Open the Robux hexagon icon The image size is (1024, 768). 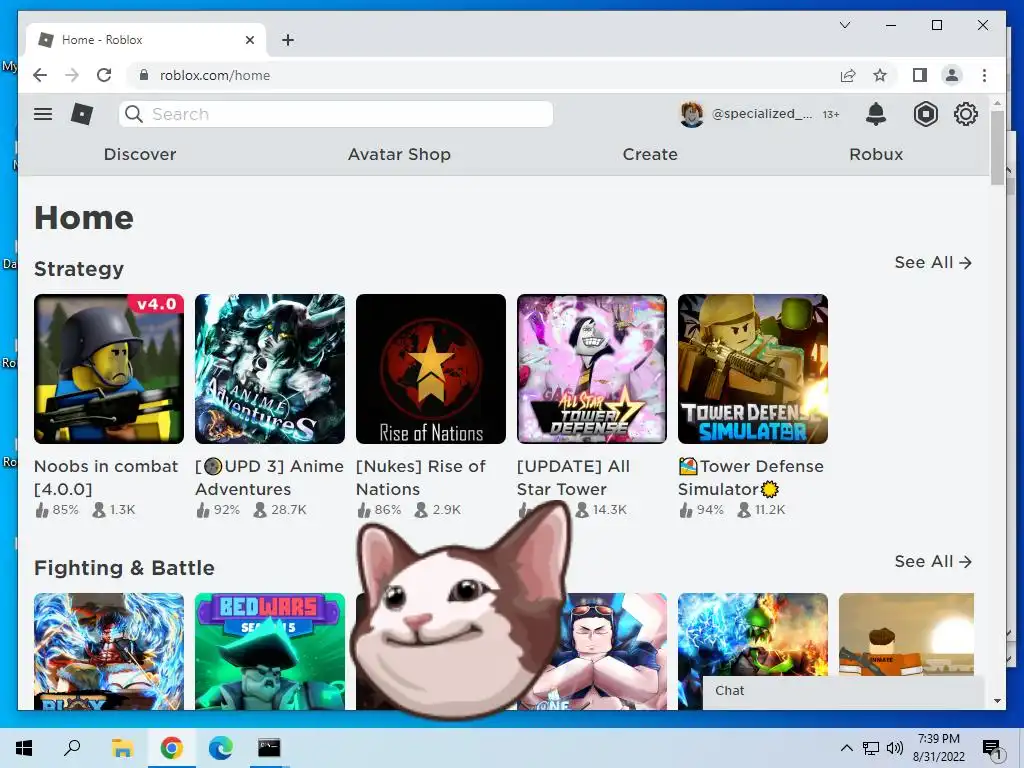click(925, 114)
